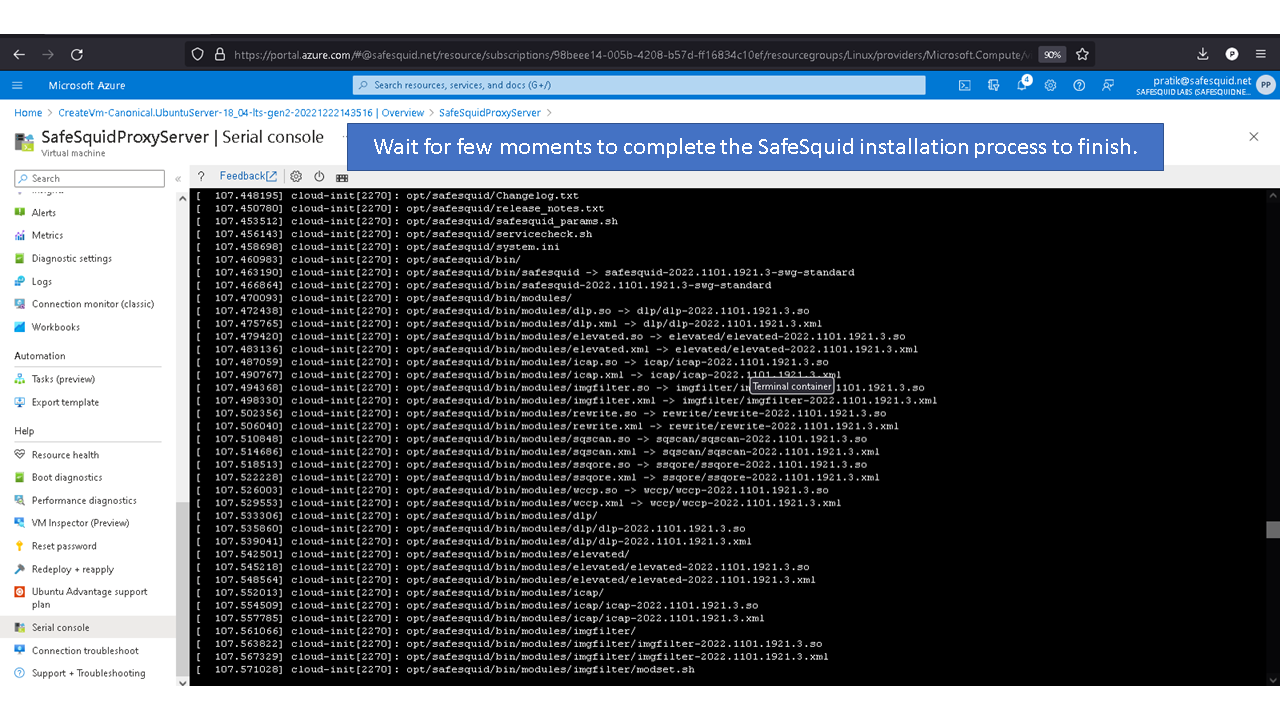
Task: Click the Help section heading
Action: click(x=24, y=431)
